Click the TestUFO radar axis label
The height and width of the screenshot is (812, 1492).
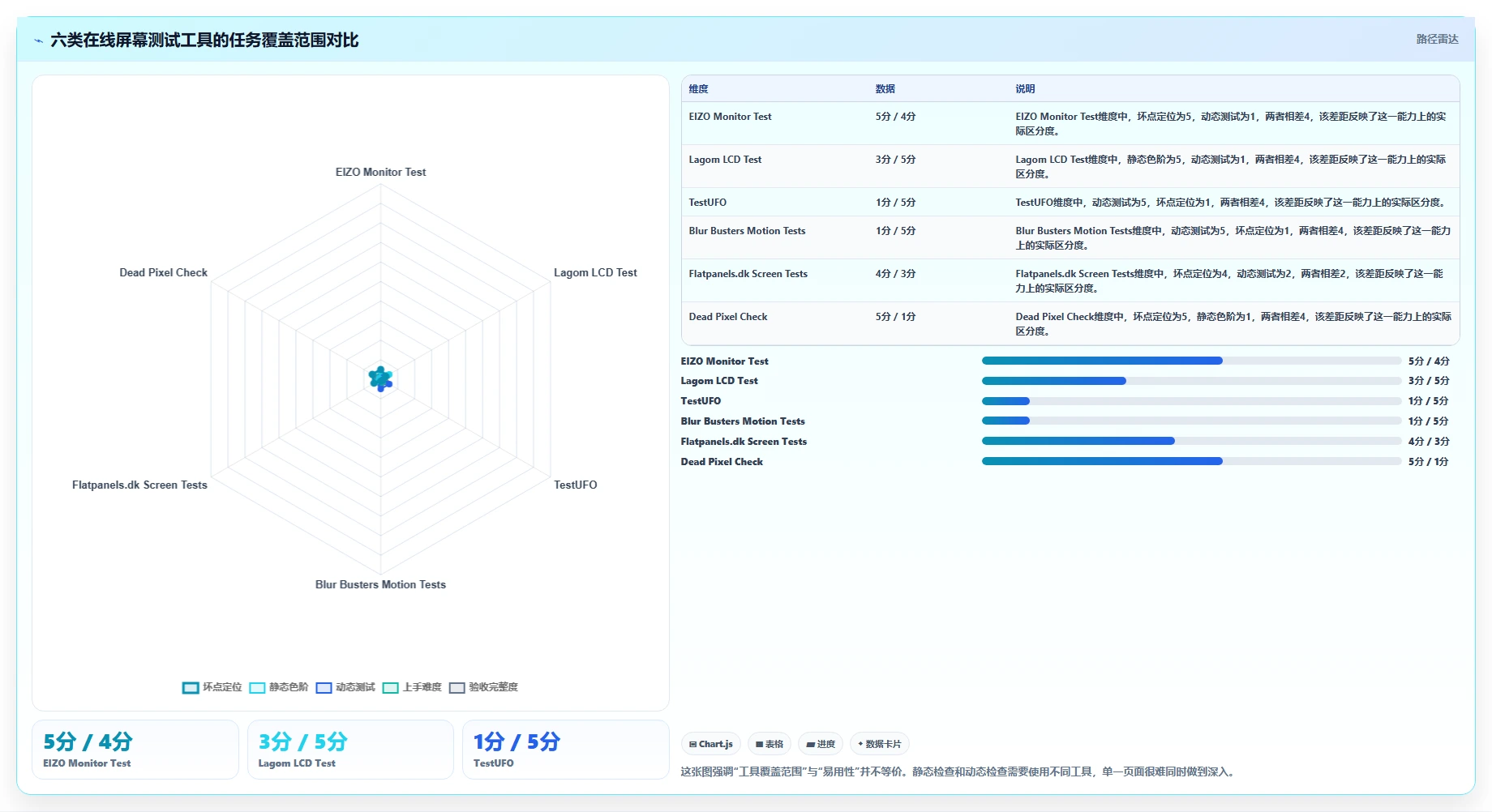[x=576, y=485]
